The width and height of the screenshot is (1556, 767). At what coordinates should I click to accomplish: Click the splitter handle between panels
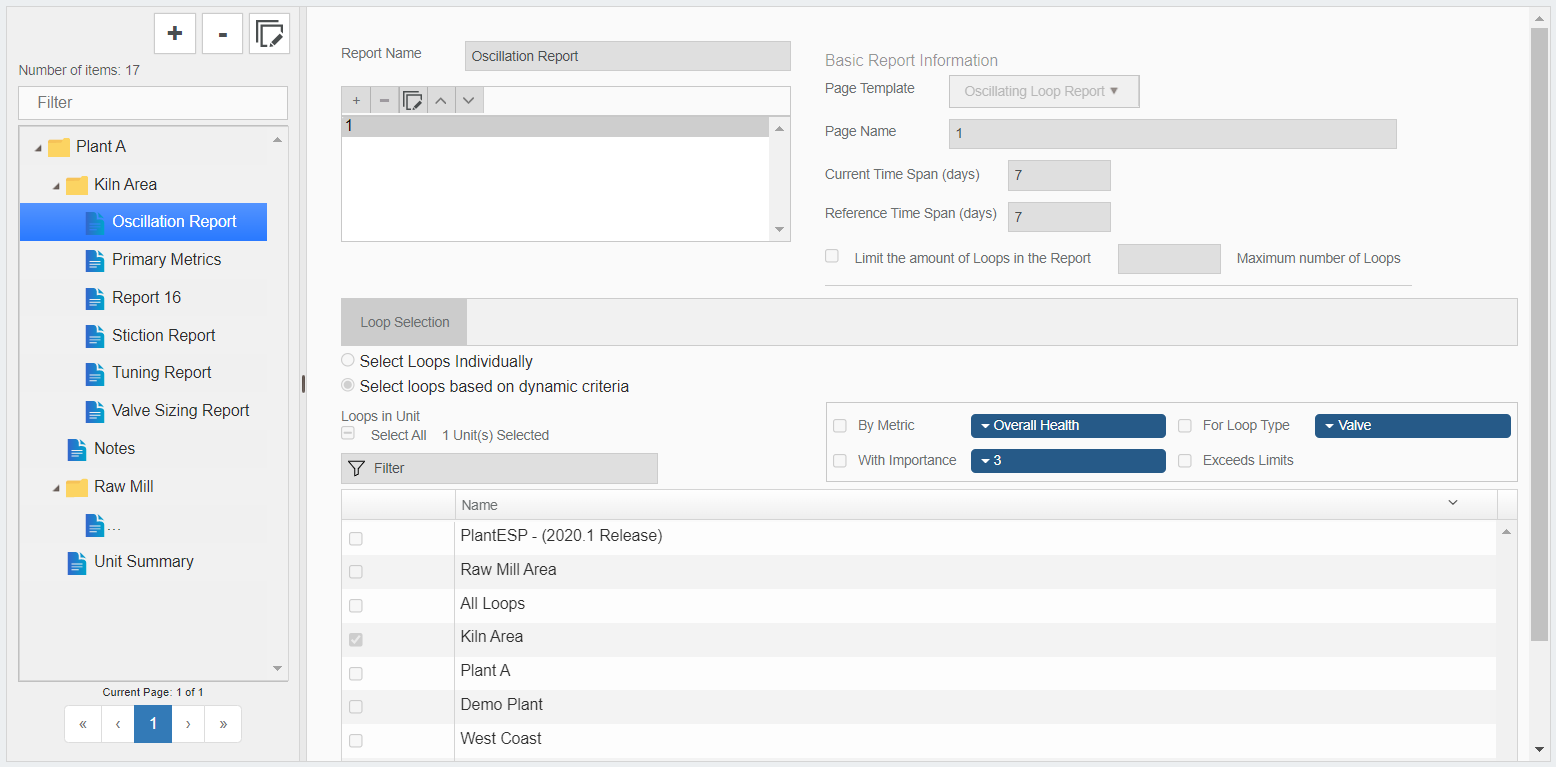tap(303, 384)
